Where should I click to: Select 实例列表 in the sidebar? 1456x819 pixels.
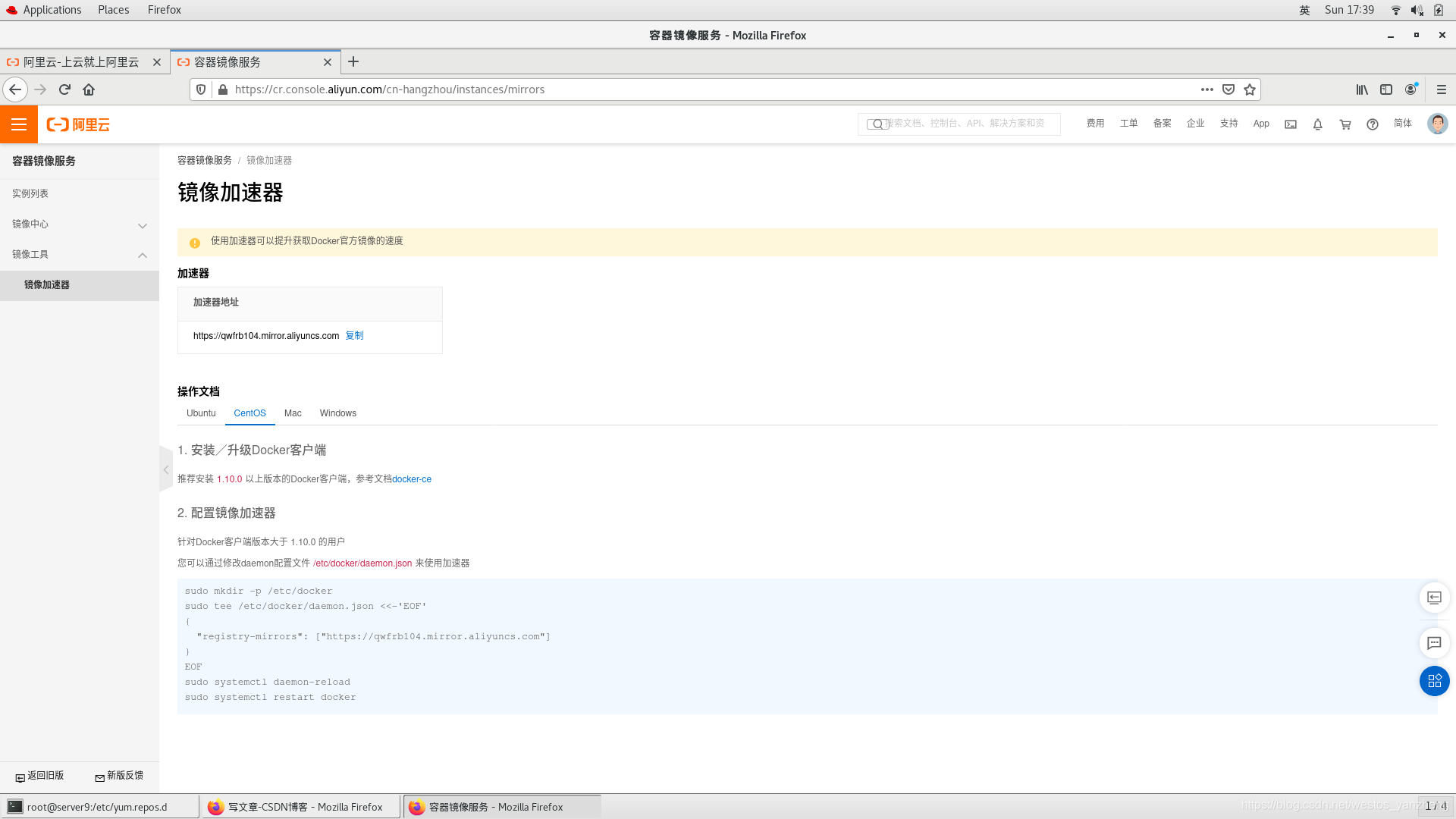[30, 193]
